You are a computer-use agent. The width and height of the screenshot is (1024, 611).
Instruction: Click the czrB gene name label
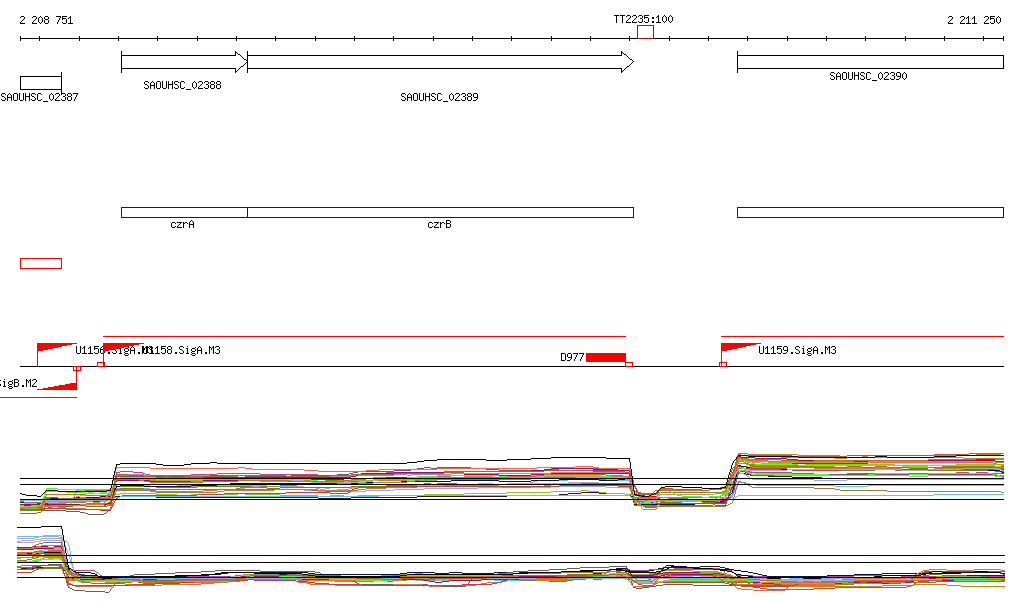[x=440, y=225]
